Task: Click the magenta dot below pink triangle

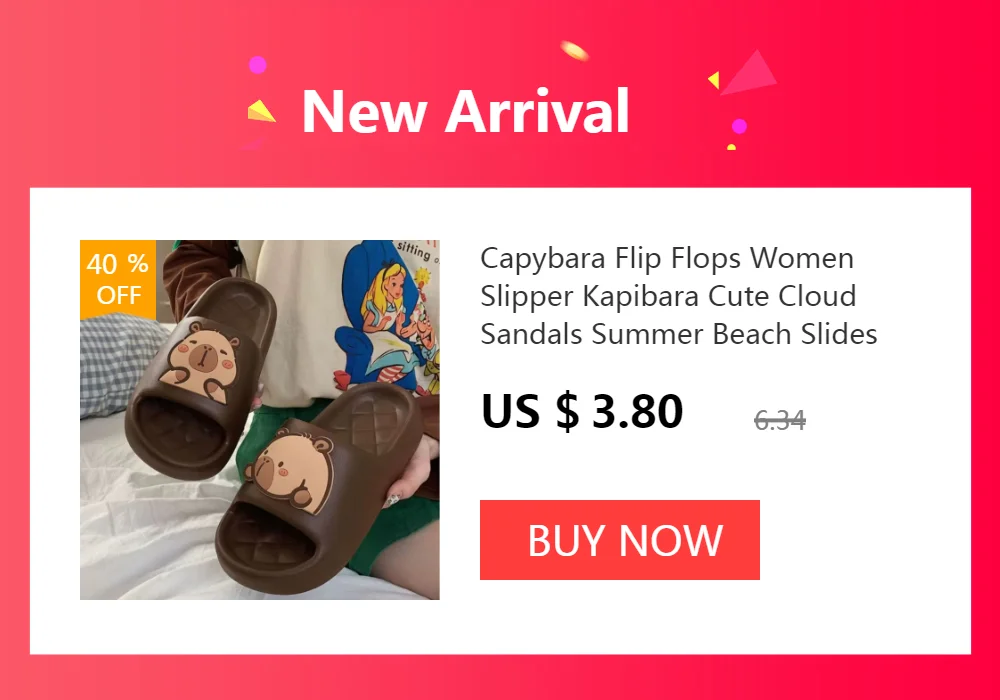Action: (x=739, y=126)
